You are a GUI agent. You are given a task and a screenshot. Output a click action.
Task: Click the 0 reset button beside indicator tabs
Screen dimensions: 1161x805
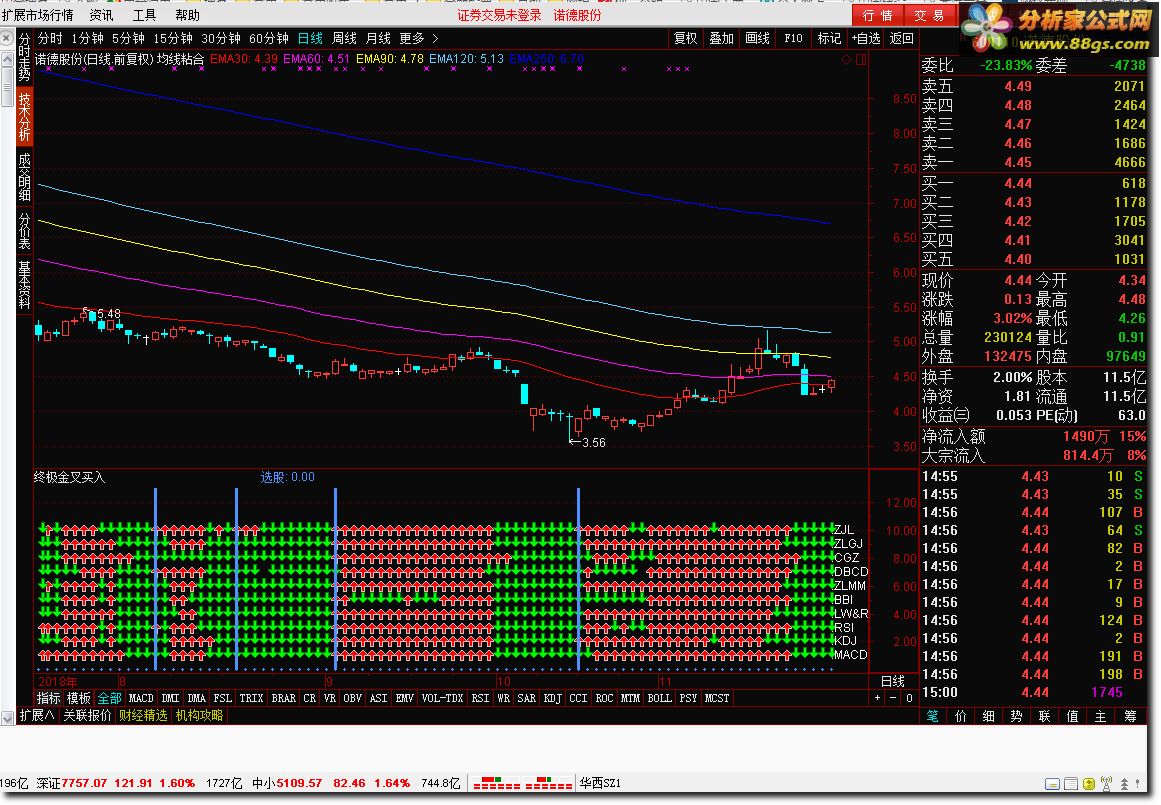click(909, 698)
